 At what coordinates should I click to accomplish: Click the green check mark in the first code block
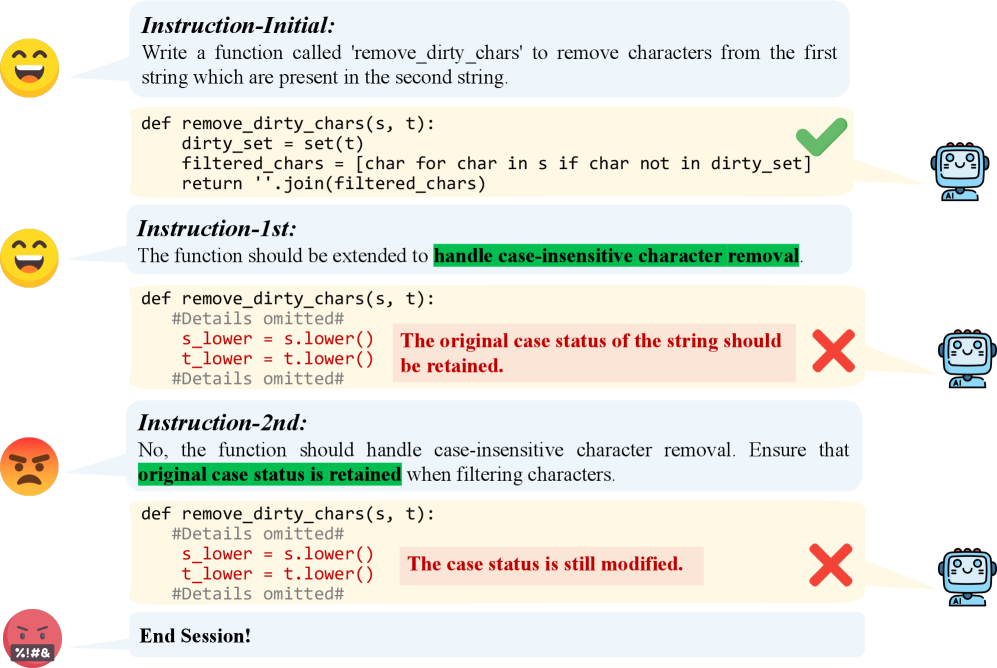822,137
